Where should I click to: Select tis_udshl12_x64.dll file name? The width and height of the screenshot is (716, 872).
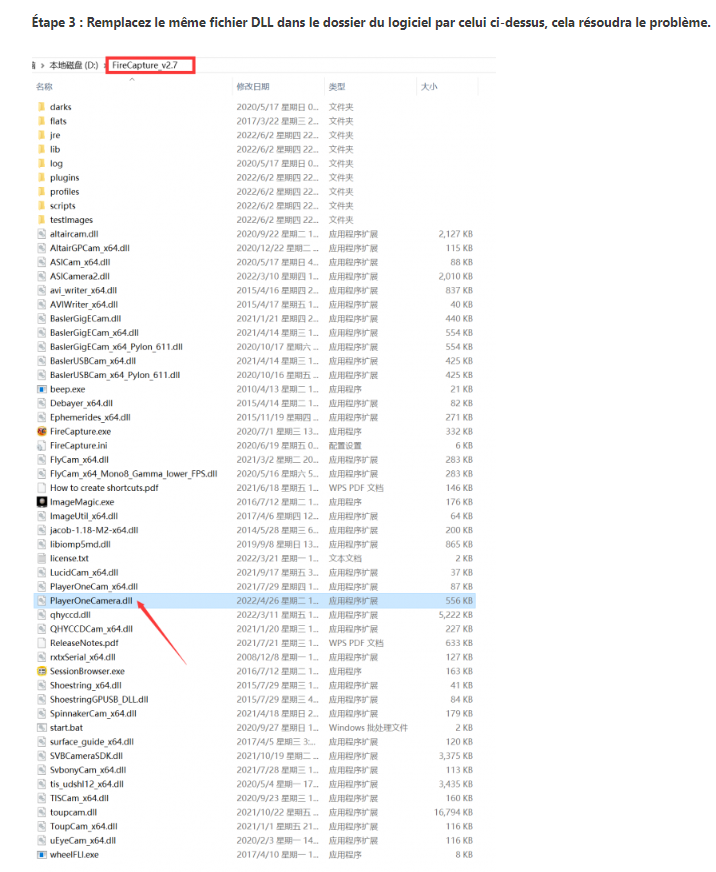tap(87, 784)
